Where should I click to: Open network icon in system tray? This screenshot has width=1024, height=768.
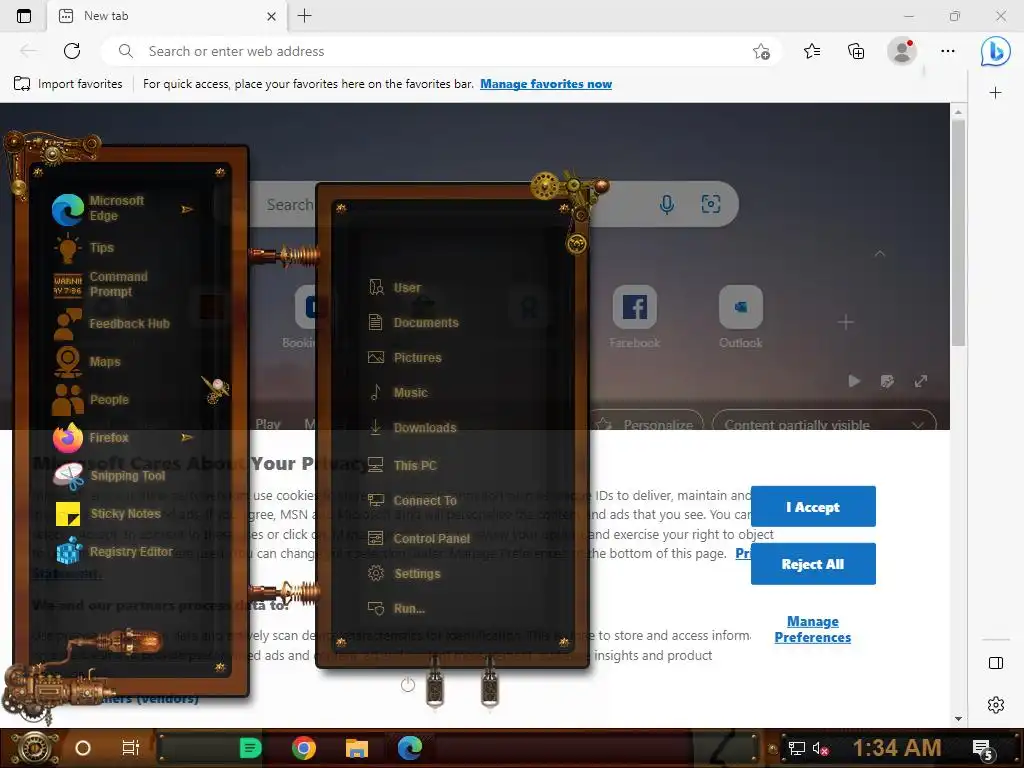pyautogui.click(x=797, y=748)
